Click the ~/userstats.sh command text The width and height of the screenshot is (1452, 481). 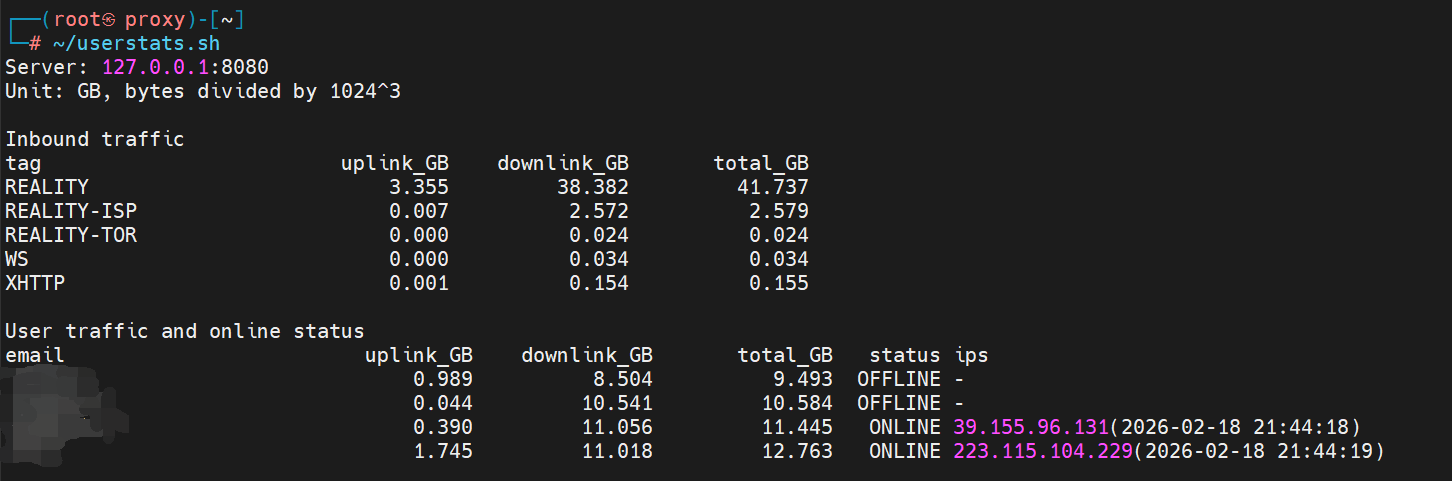click(x=136, y=44)
